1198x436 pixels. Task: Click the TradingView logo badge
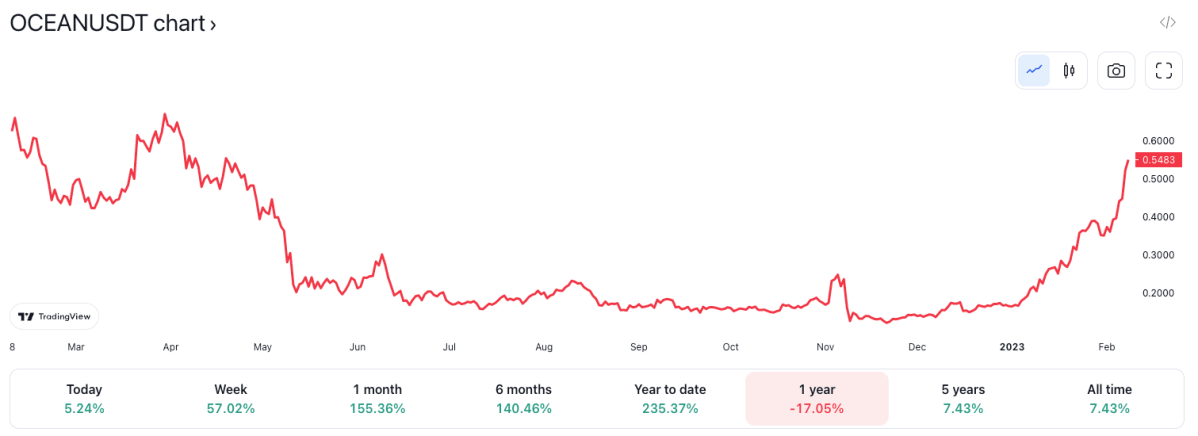(x=54, y=316)
